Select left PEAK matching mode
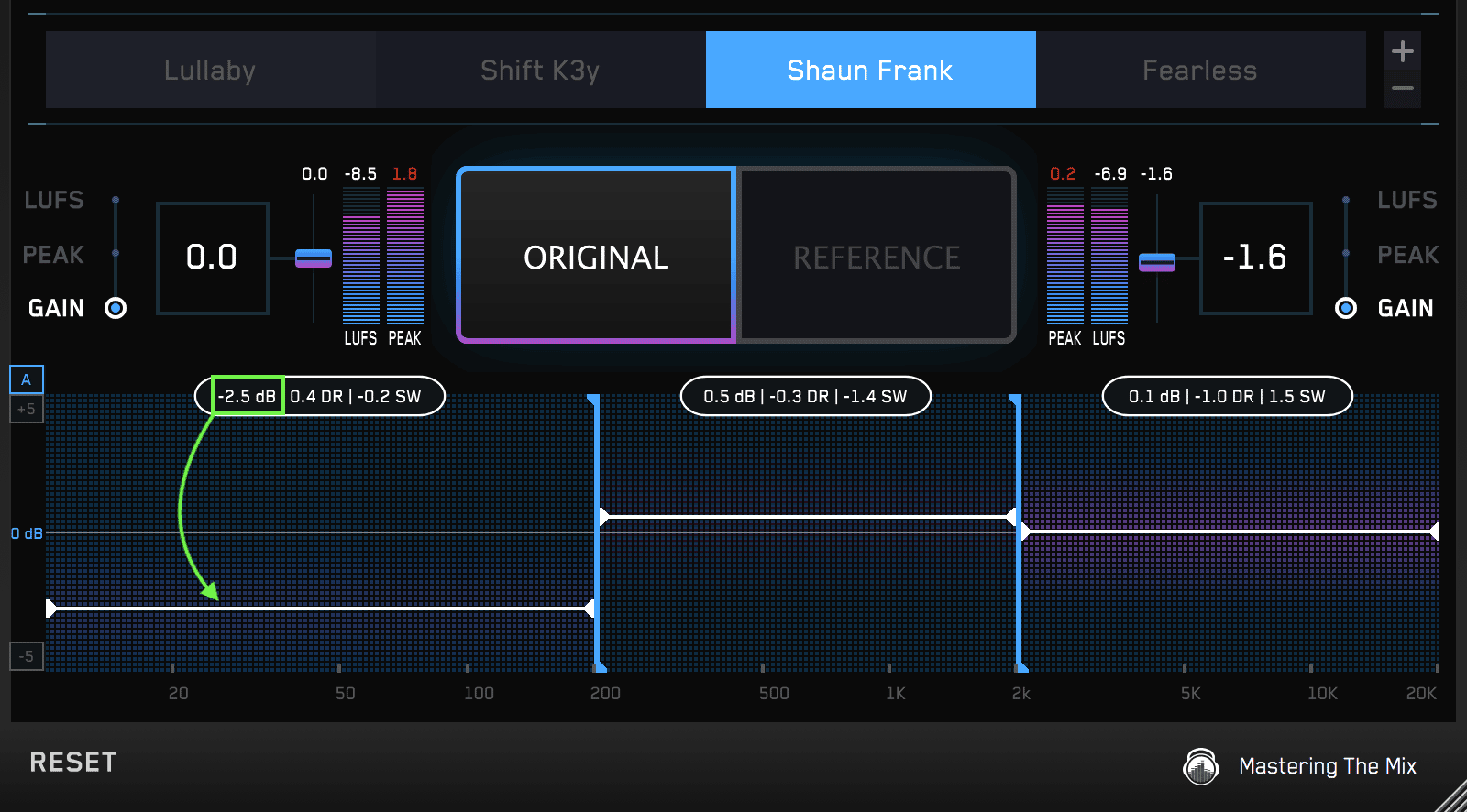The width and height of the screenshot is (1467, 812). [x=116, y=253]
